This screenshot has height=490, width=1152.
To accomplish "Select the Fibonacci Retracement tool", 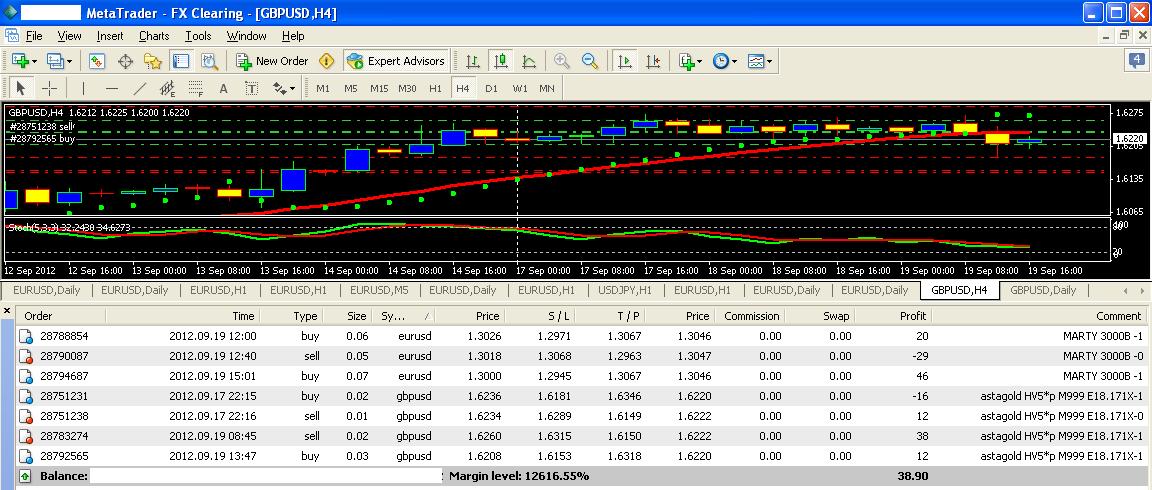I will click(x=195, y=89).
